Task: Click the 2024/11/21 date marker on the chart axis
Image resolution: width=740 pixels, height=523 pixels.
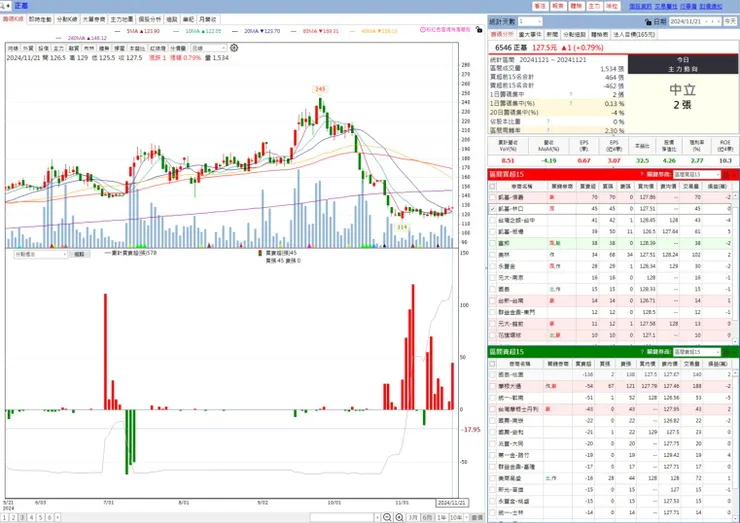Action: click(452, 503)
